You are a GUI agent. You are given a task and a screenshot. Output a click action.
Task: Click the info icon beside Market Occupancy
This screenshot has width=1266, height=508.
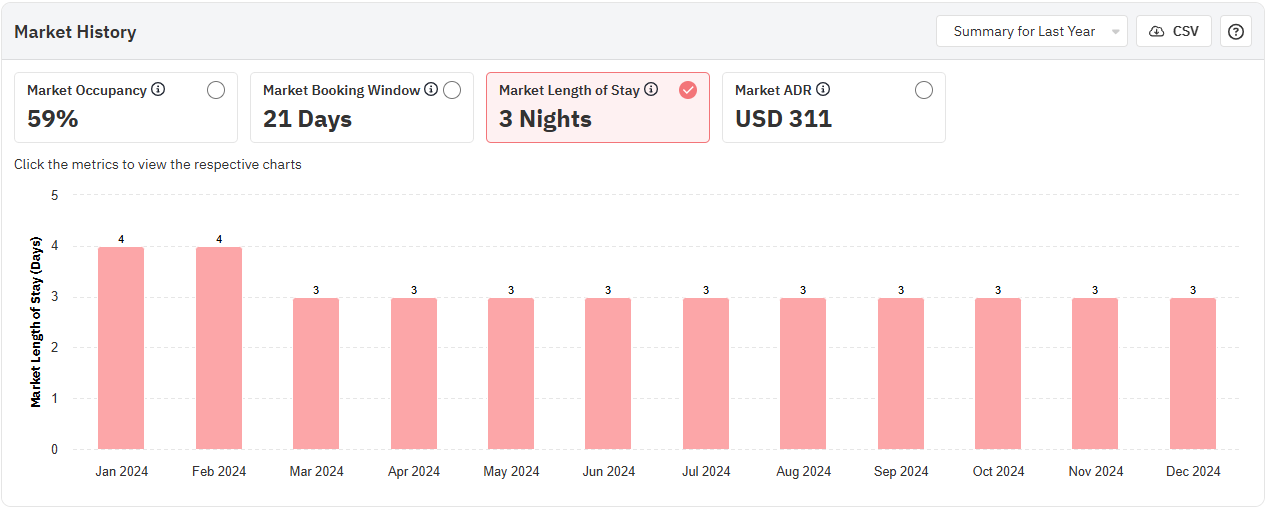pos(158,90)
